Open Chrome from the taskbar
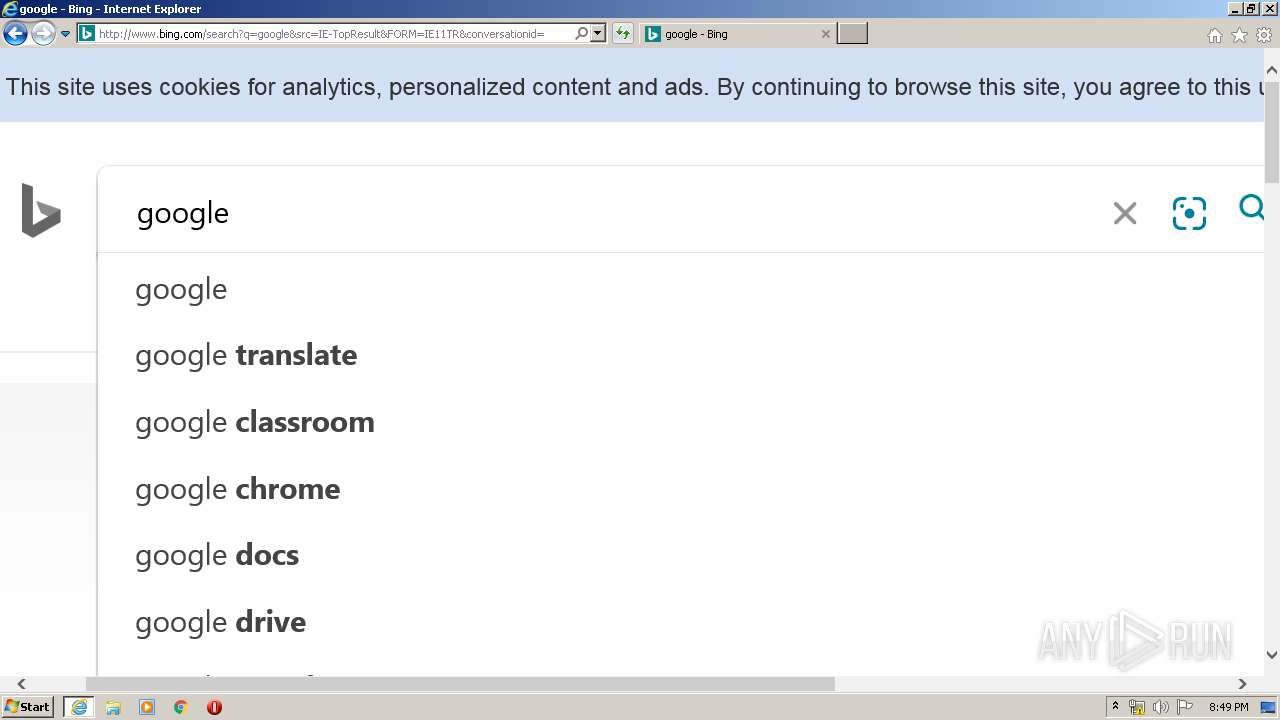Screen dimensions: 1280x720 [x=181, y=707]
